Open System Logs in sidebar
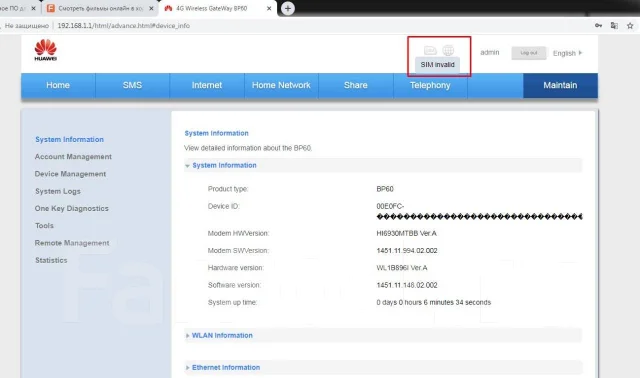This screenshot has width=640, height=378. (58, 191)
